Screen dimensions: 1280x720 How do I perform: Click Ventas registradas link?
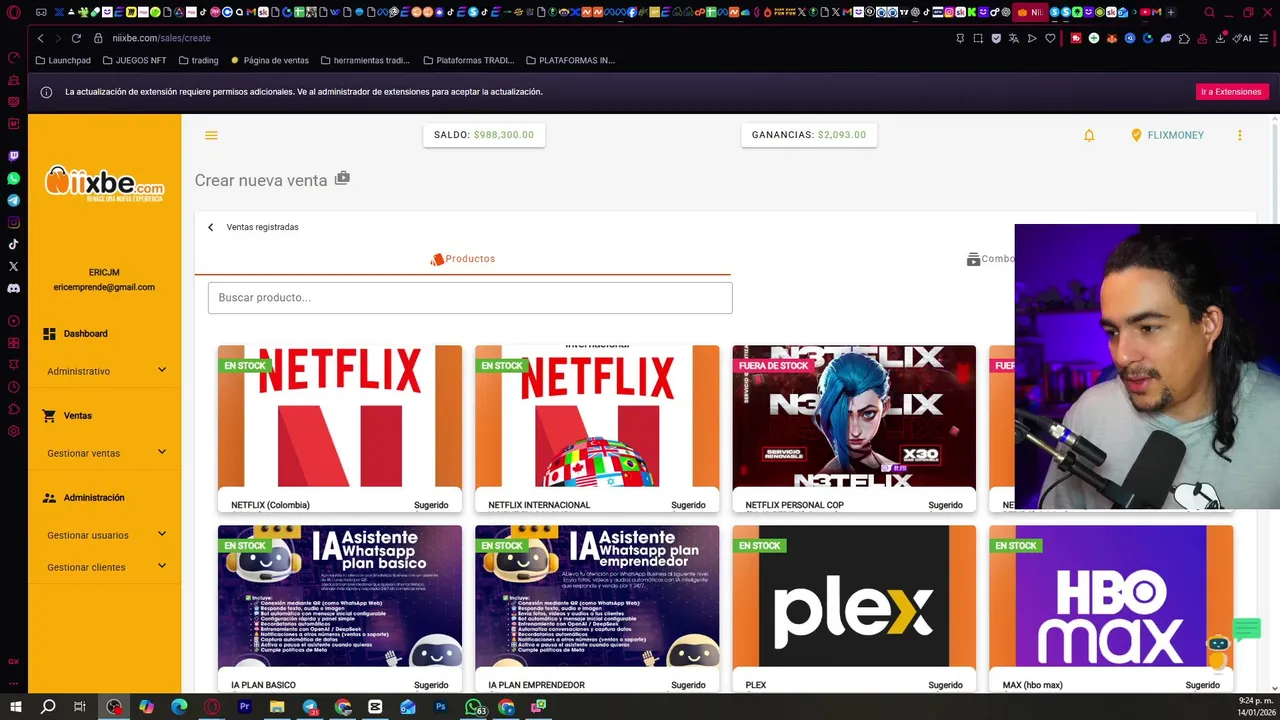point(262,227)
